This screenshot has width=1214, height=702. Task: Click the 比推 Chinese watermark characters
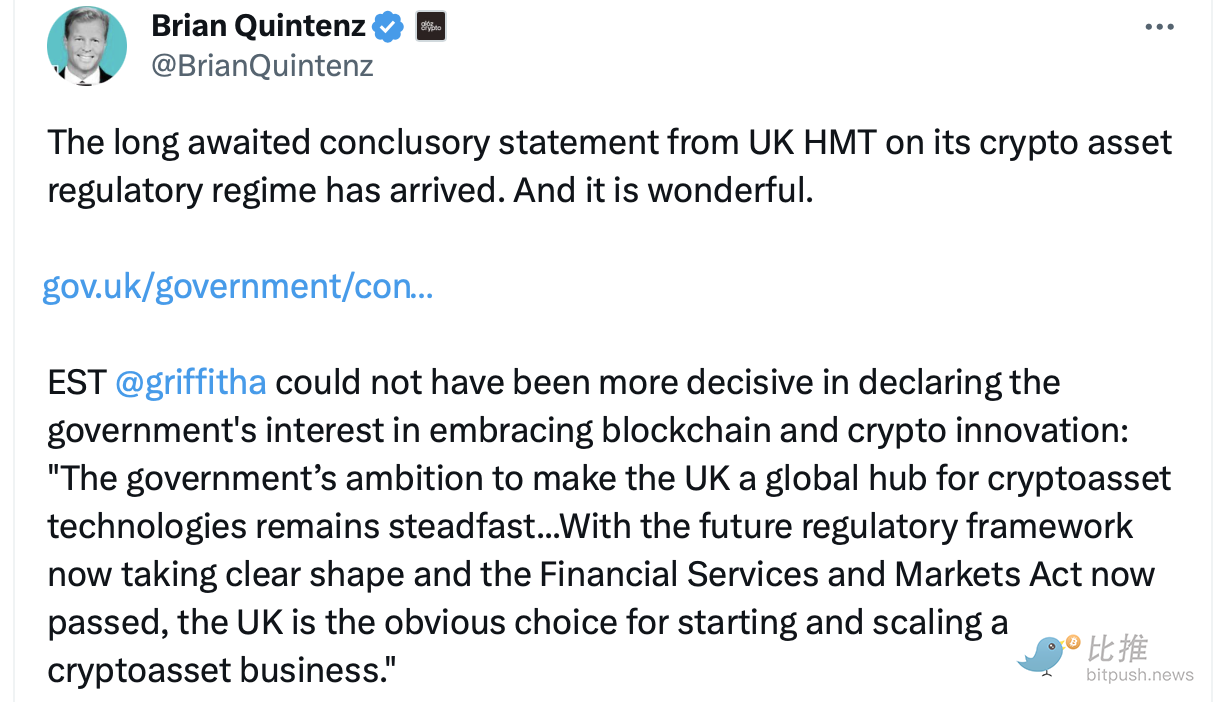(x=1117, y=648)
